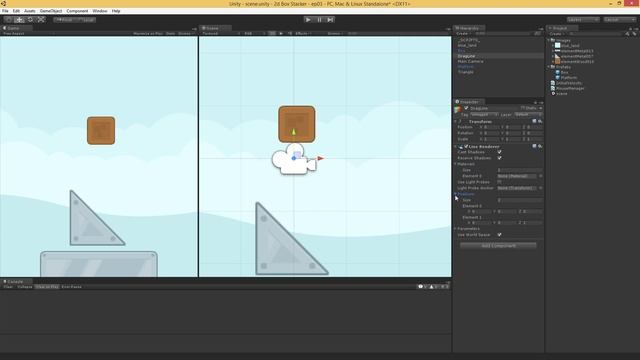This screenshot has height=360, width=640.
Task: Open Effects dropdown in Scene view
Action: tap(303, 33)
